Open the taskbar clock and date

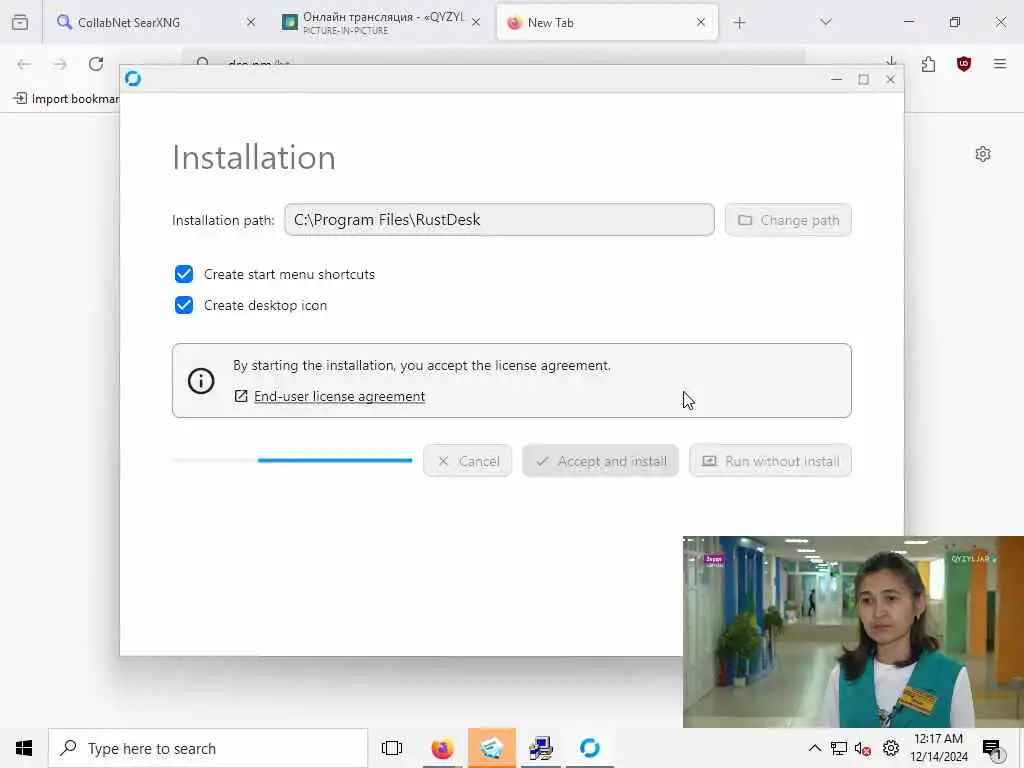(x=938, y=748)
